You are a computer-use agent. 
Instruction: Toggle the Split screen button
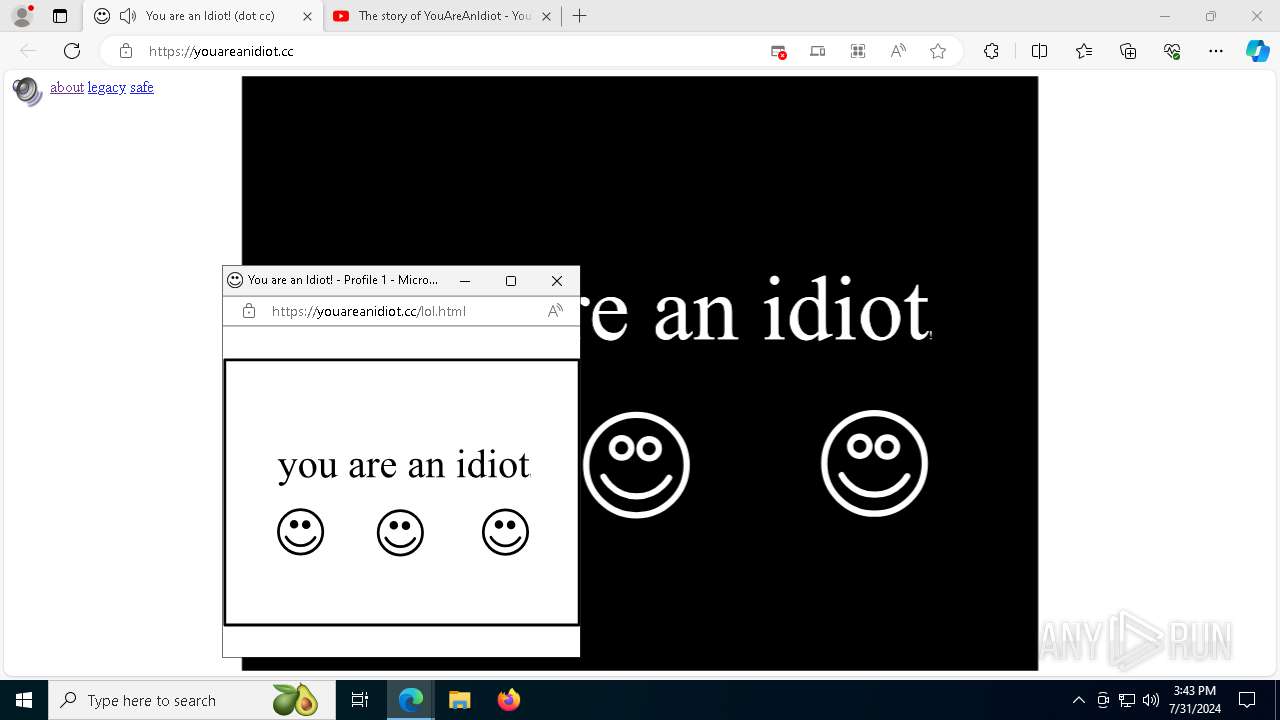point(1039,51)
